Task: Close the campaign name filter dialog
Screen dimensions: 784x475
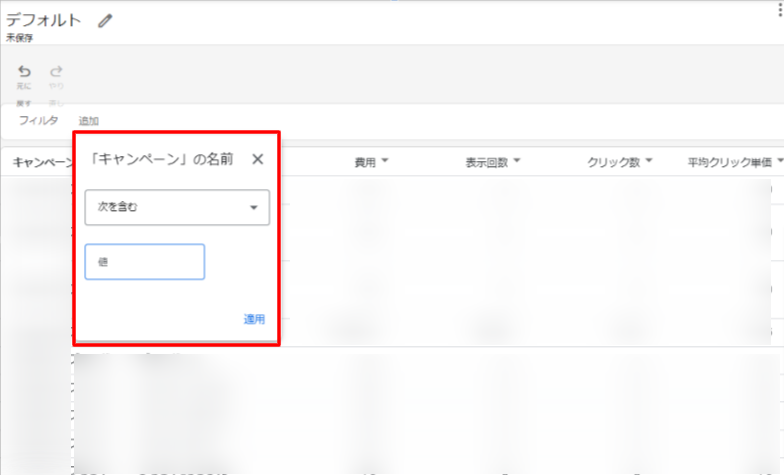Action: coord(257,159)
